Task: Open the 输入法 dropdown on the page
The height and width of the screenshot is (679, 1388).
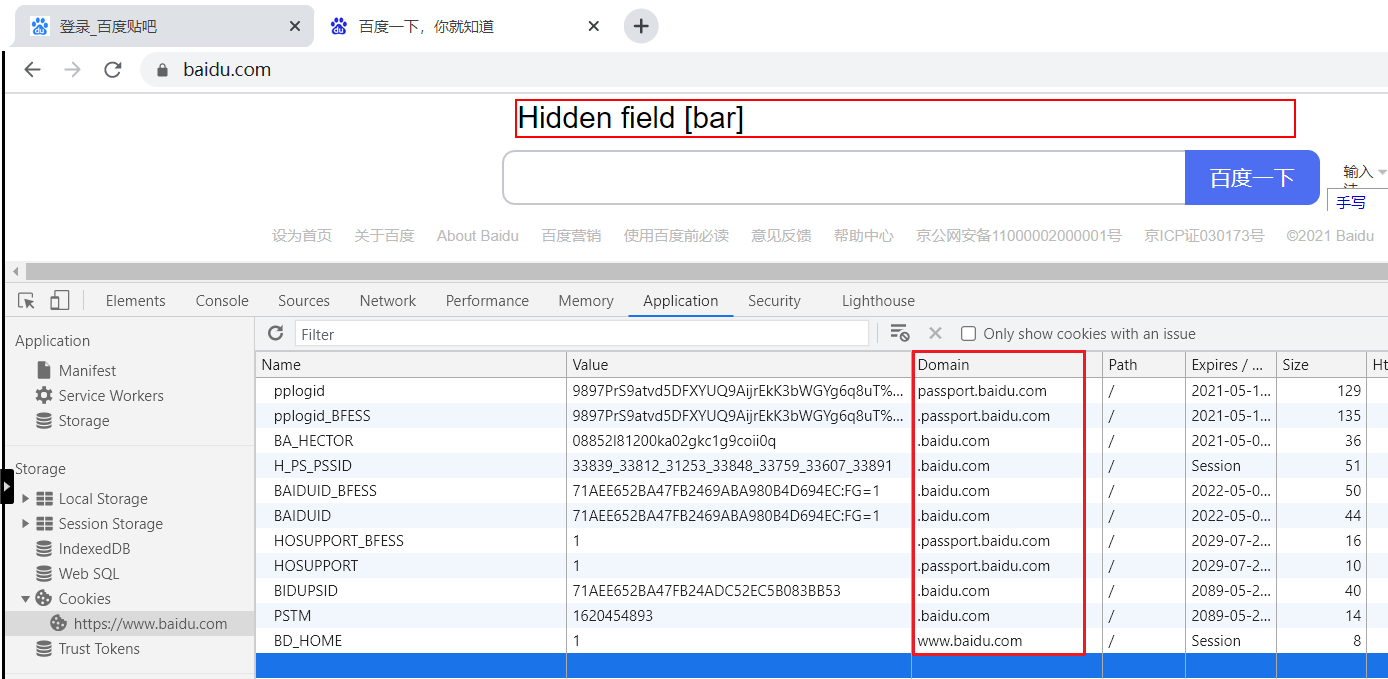Action: point(1364,172)
